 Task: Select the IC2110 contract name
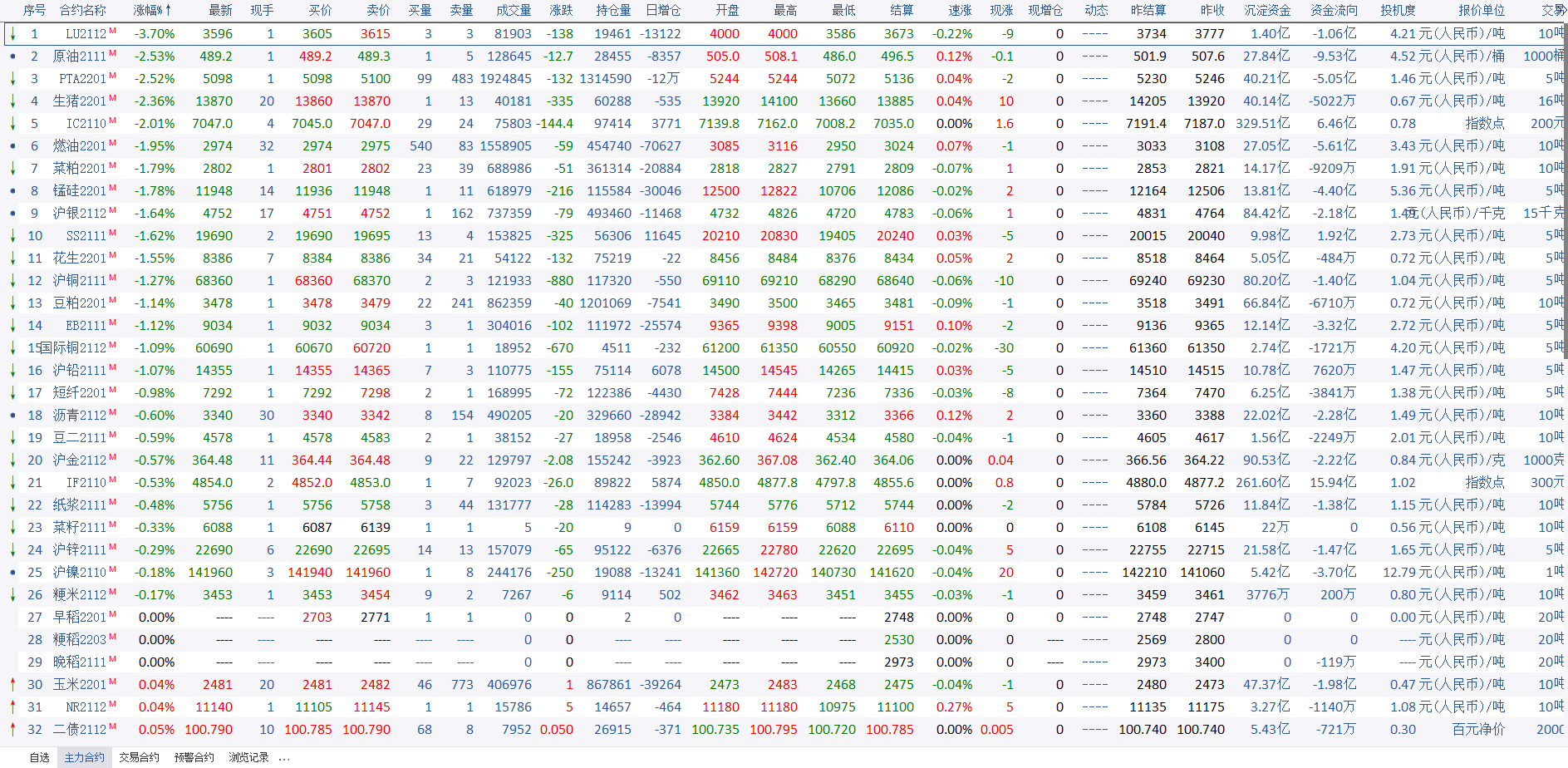click(x=86, y=124)
